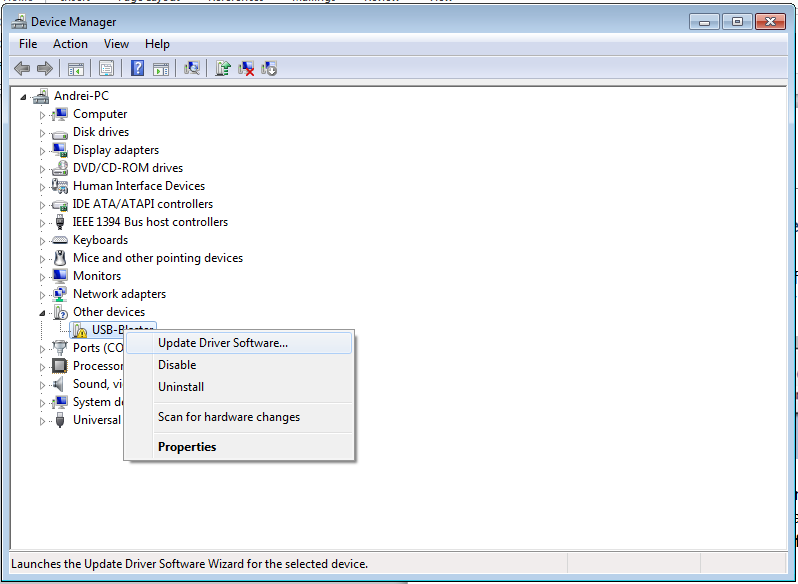Click the Properties toolbar icon
This screenshot has height=584, width=798.
tap(106, 68)
